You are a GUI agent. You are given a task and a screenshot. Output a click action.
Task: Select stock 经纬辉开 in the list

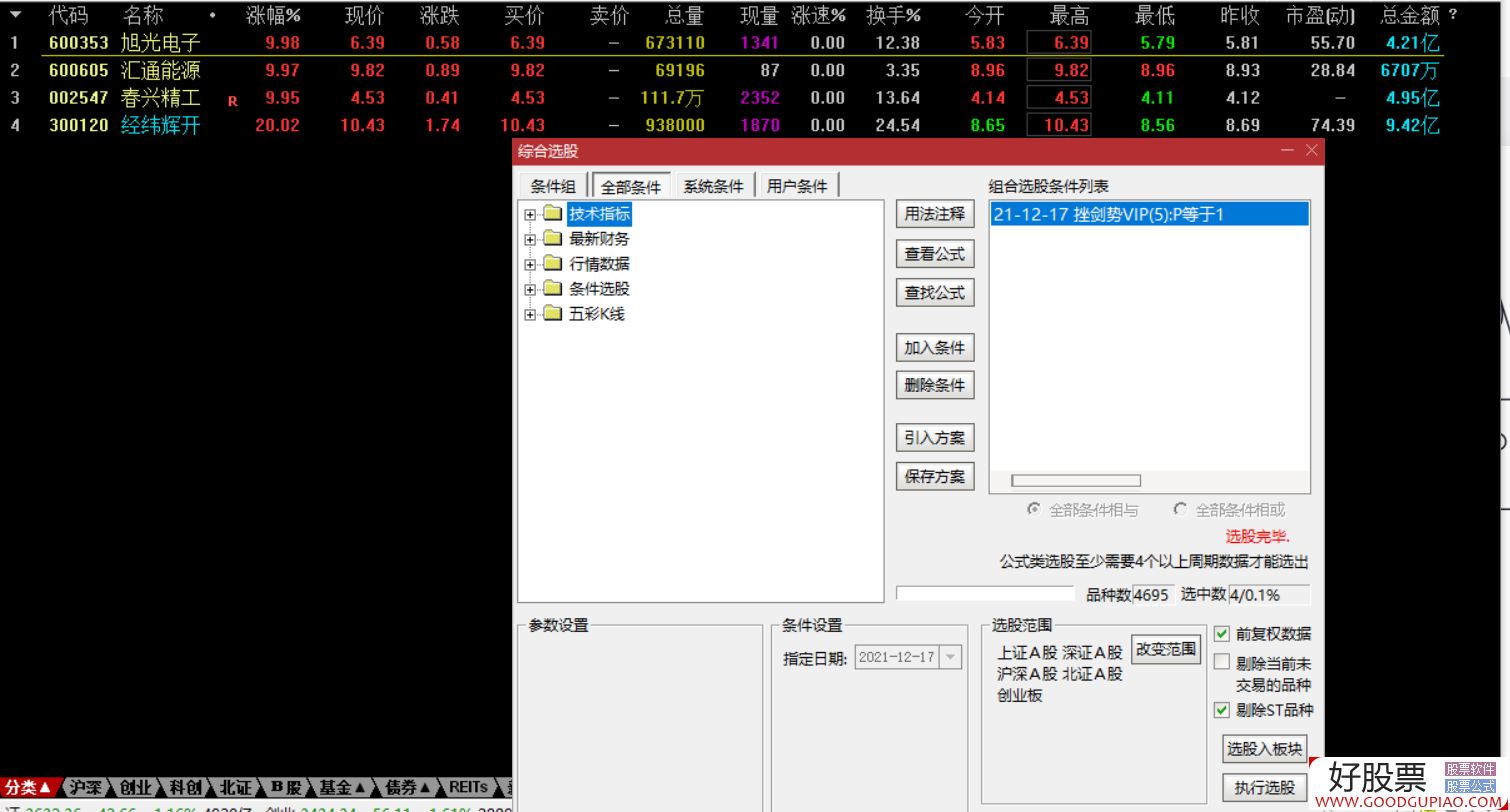(161, 125)
